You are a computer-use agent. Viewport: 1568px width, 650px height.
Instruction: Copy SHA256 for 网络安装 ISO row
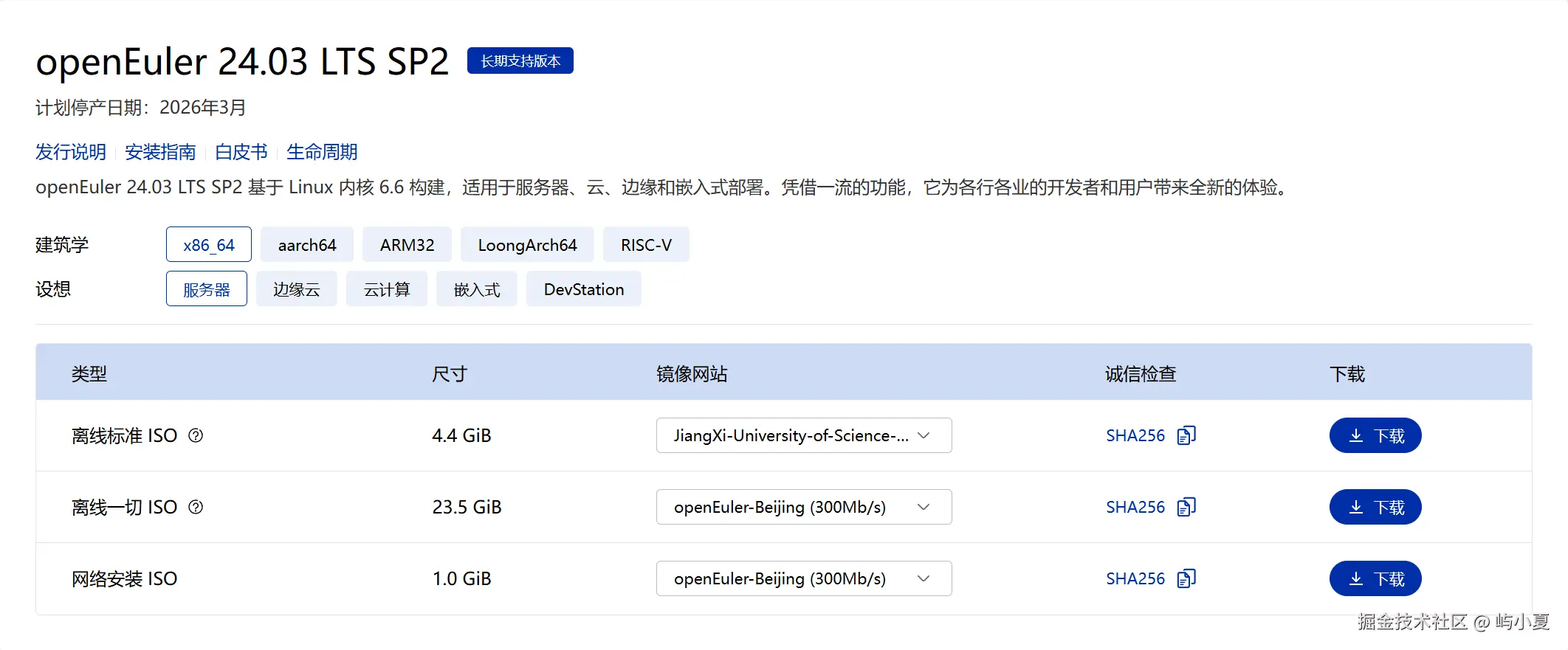[1186, 578]
